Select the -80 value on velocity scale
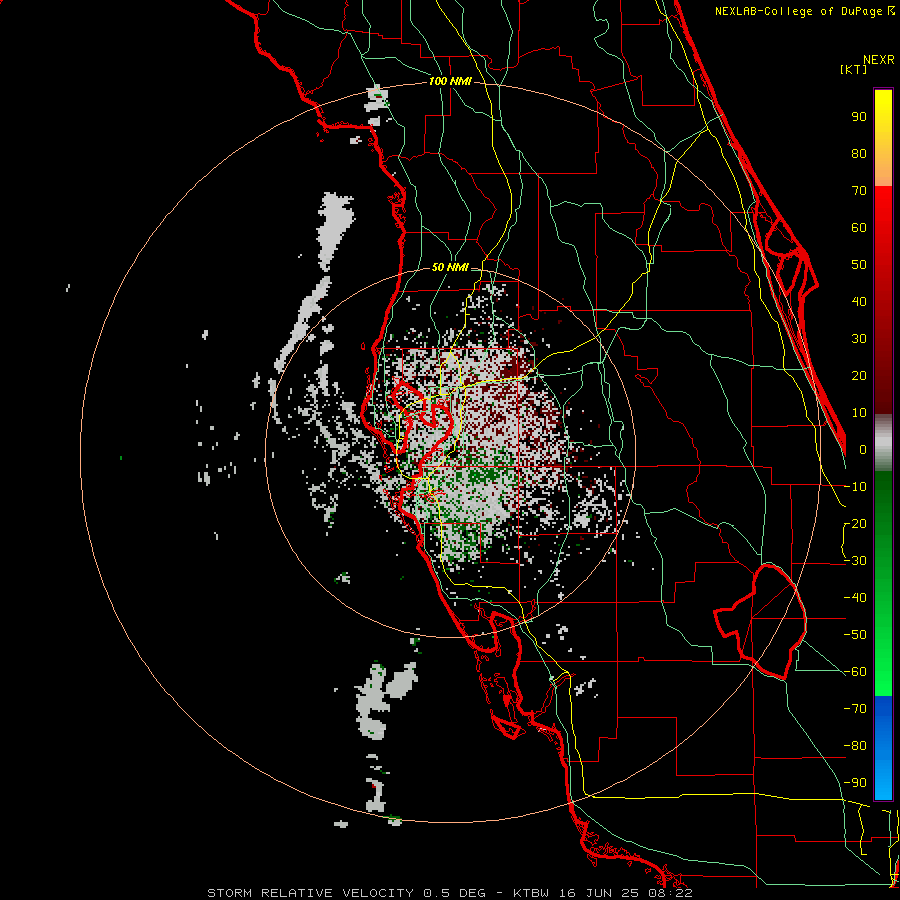 pyautogui.click(x=855, y=746)
